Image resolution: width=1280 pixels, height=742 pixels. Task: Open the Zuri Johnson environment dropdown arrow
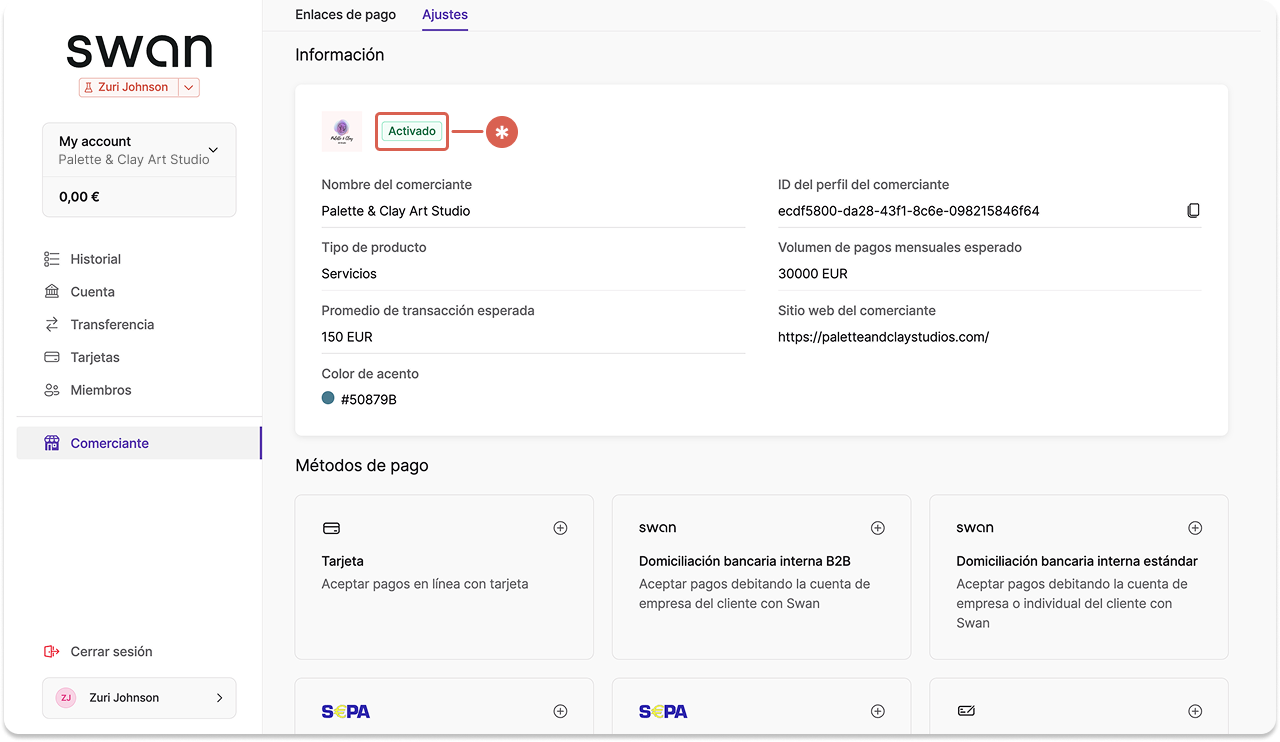189,87
